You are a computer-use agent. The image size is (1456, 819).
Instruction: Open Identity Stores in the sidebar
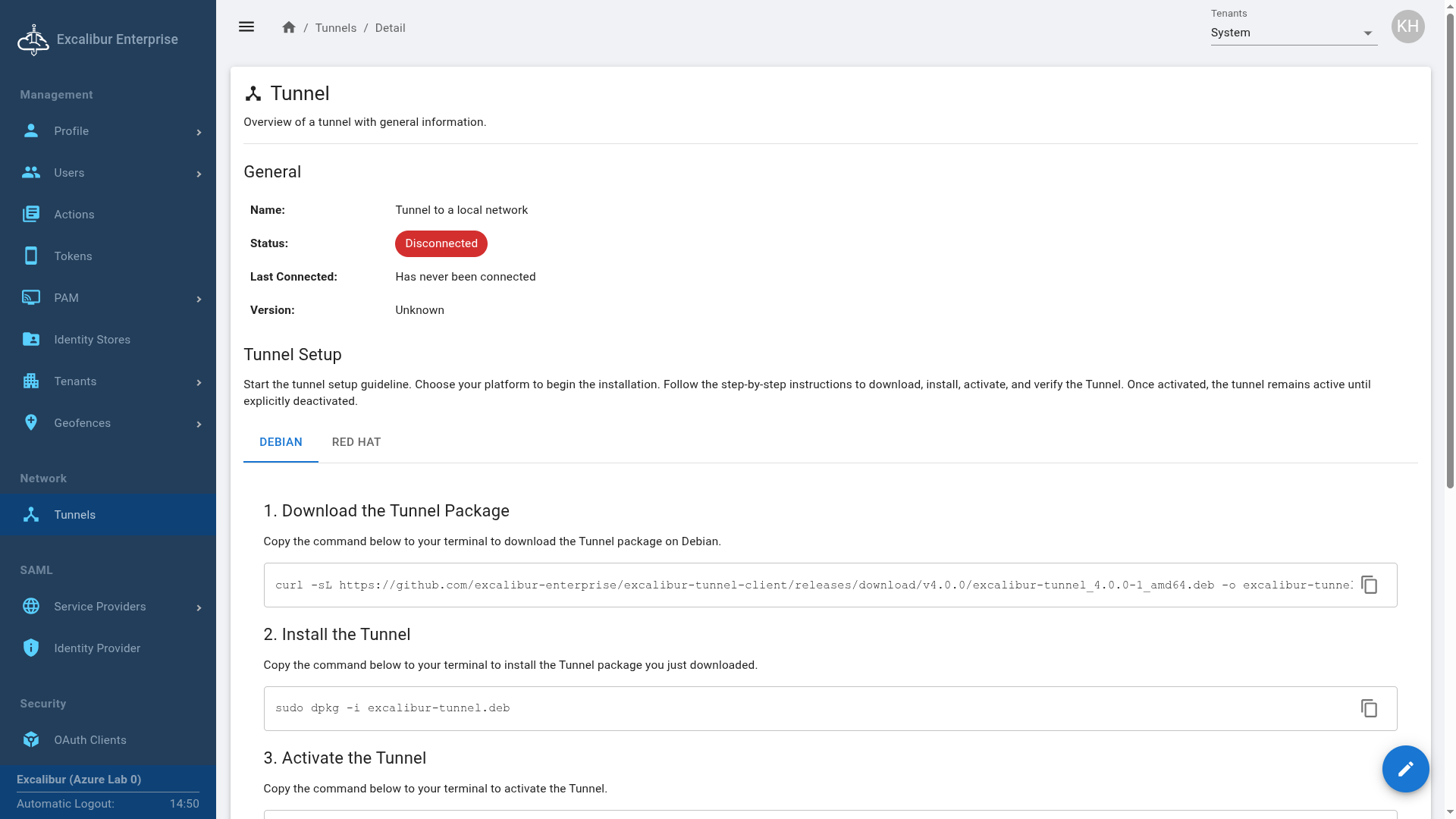point(92,340)
